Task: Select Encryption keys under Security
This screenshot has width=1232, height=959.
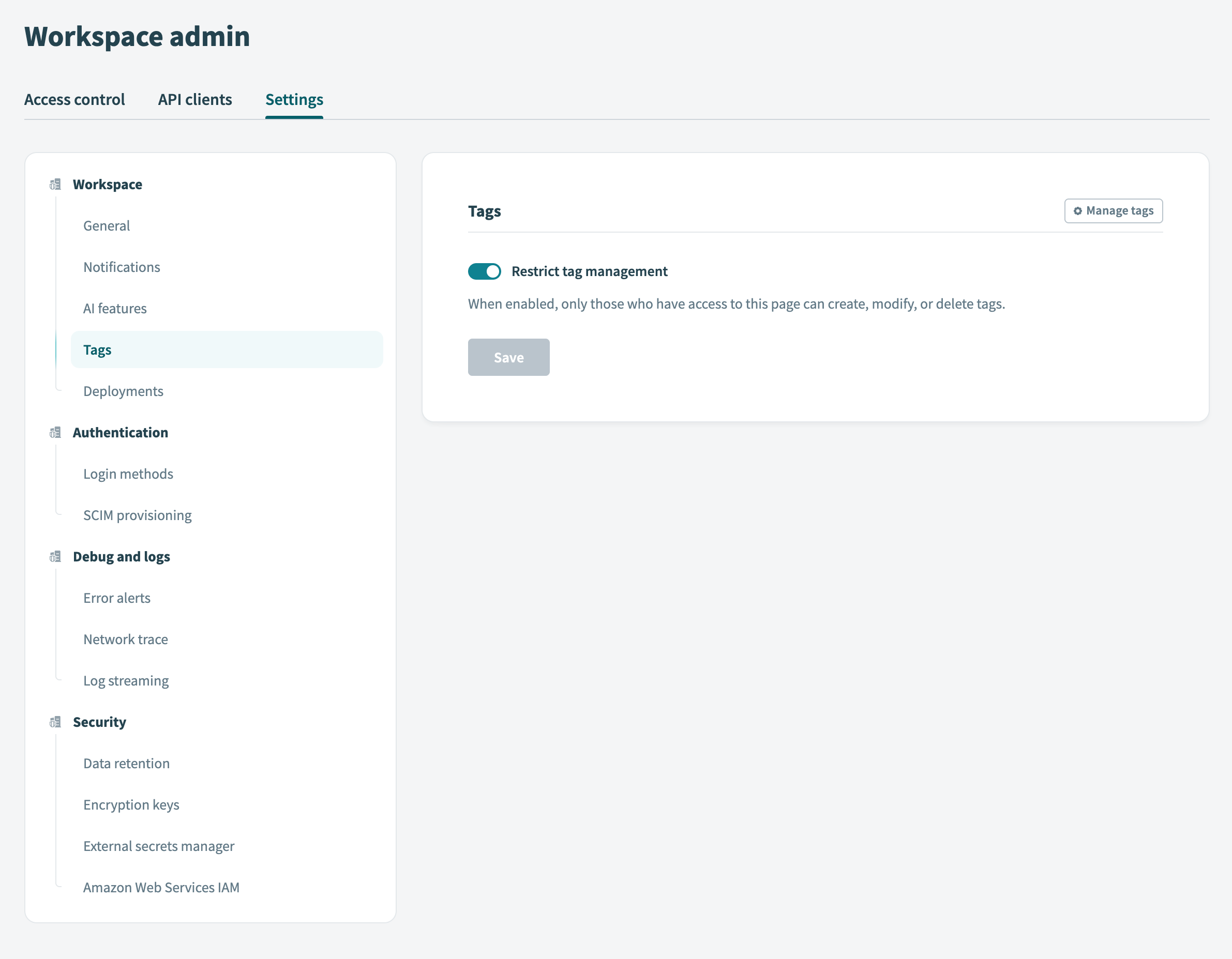Action: pyautogui.click(x=131, y=804)
